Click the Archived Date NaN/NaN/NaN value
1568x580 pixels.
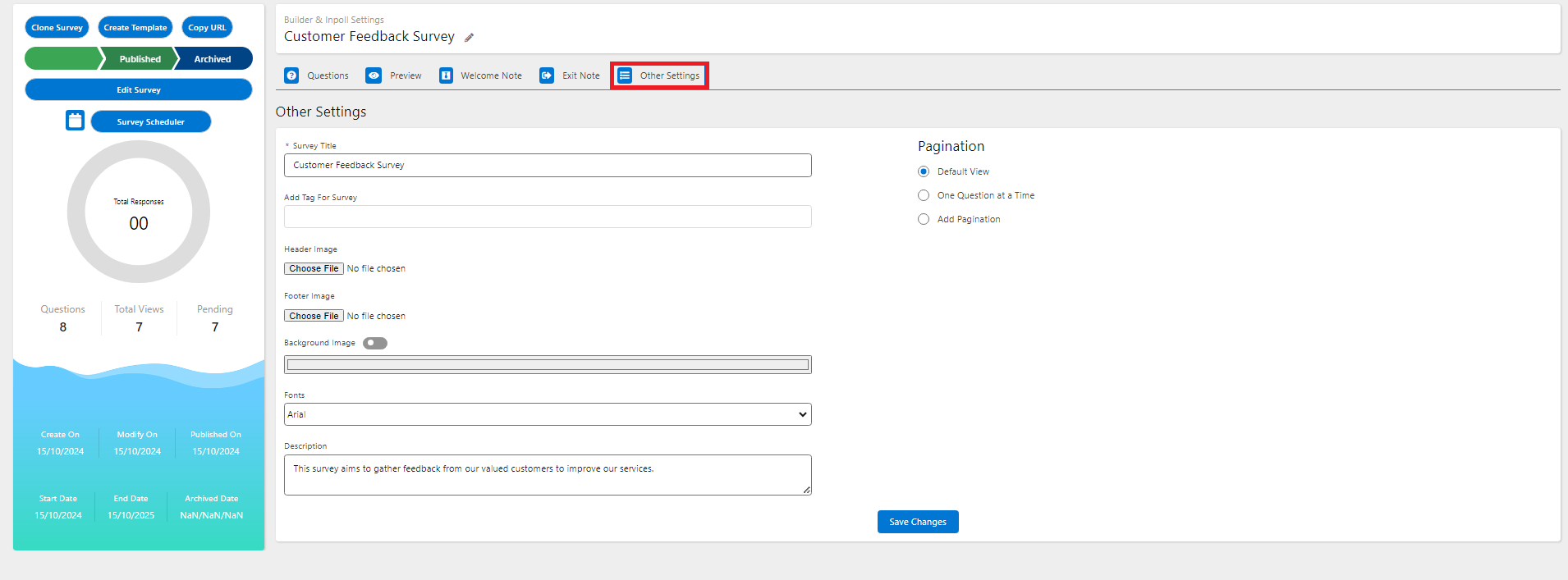tap(212, 515)
